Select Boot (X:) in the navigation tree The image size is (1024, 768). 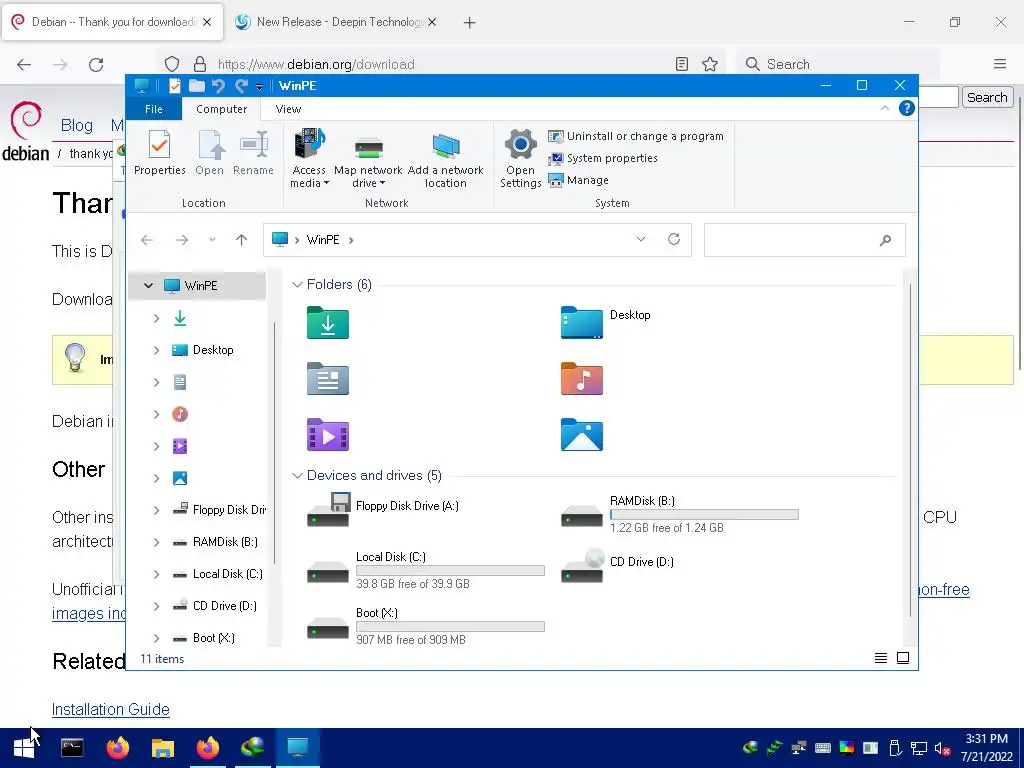pyautogui.click(x=204, y=638)
